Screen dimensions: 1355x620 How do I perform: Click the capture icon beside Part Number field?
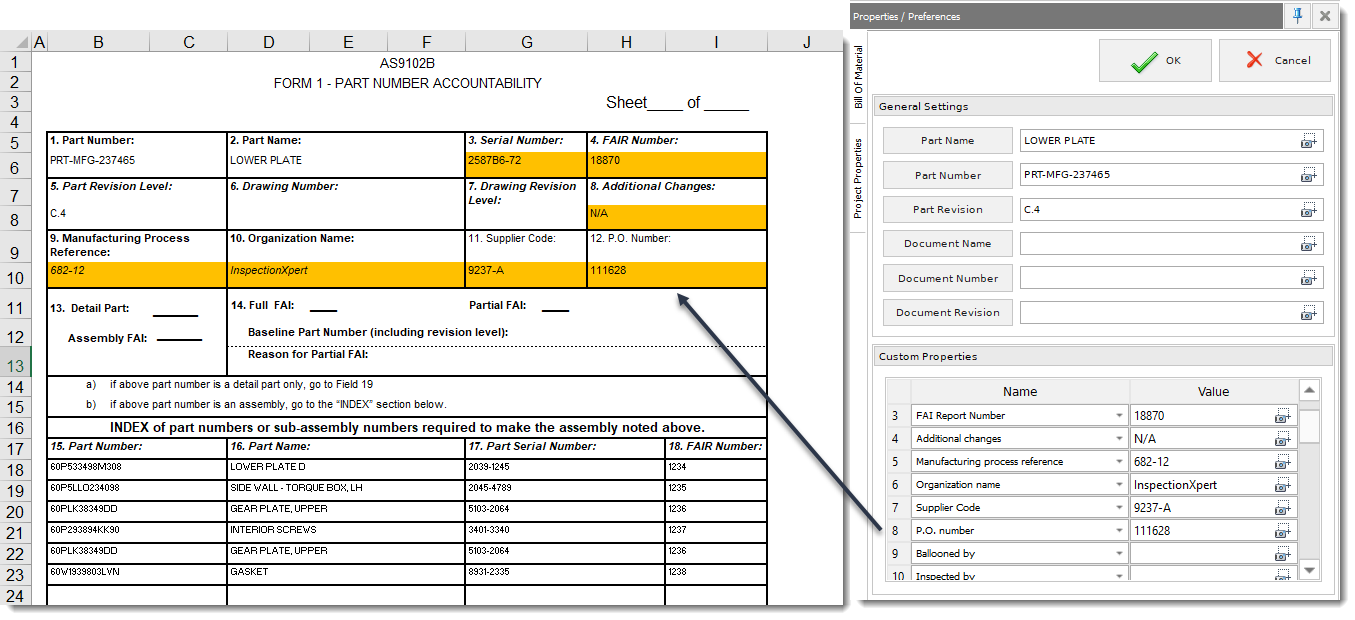[1309, 175]
